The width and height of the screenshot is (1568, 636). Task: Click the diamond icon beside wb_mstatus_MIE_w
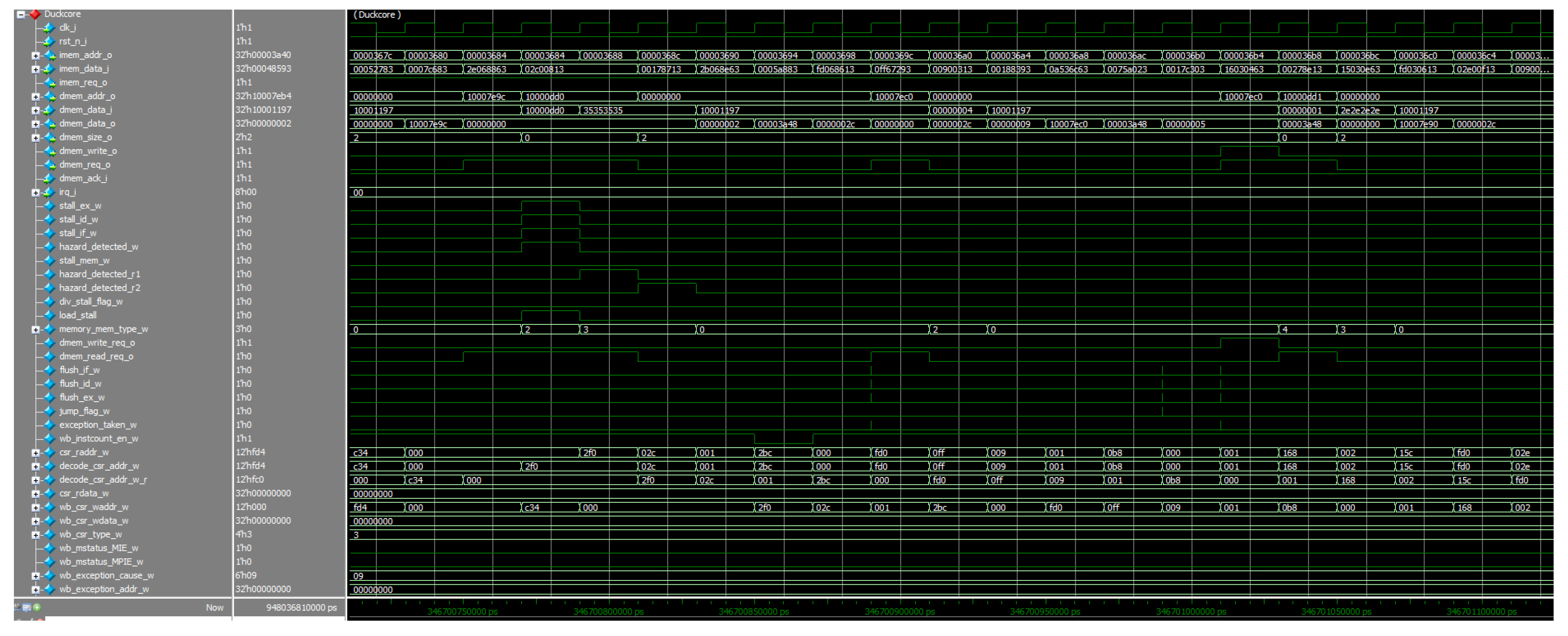coord(49,548)
